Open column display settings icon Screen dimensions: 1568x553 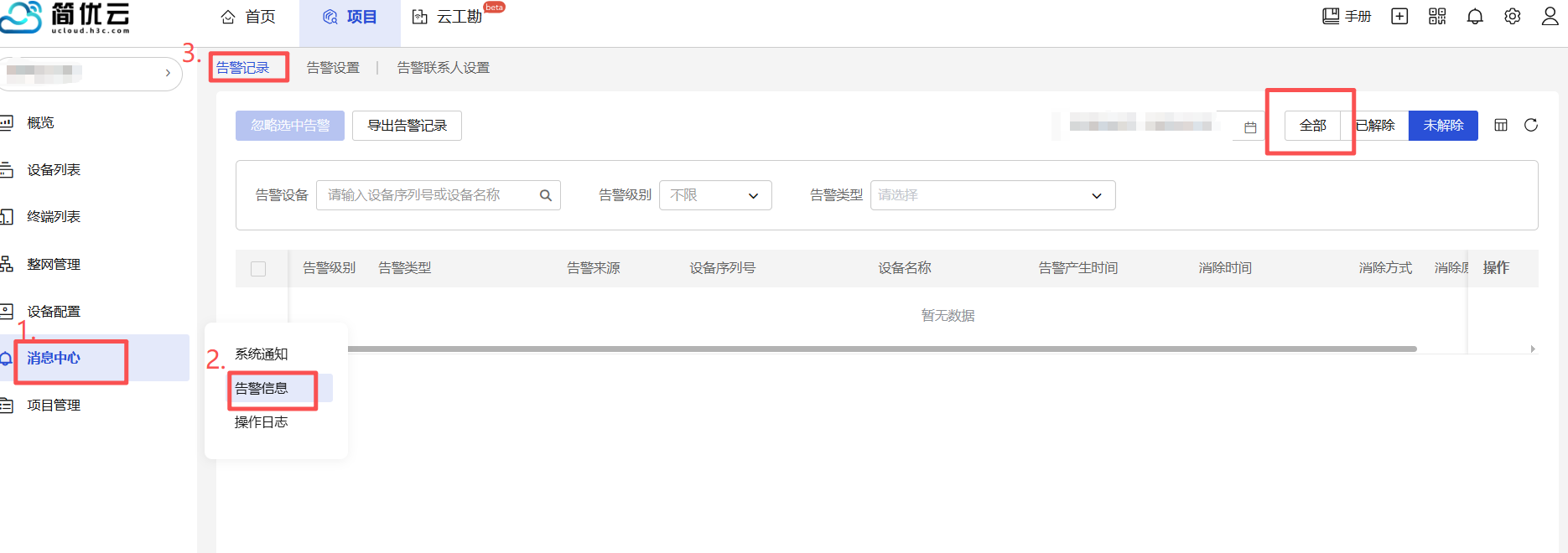[x=1501, y=125]
